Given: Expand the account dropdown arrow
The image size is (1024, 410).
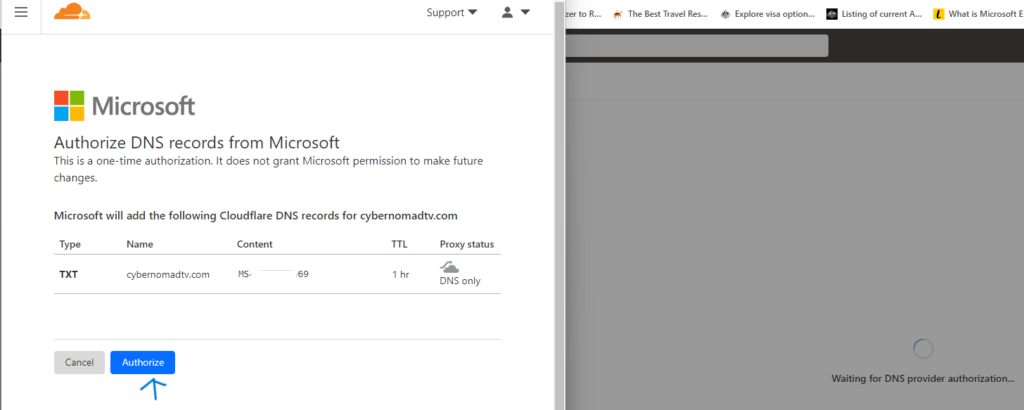Looking at the screenshot, I should coord(525,13).
